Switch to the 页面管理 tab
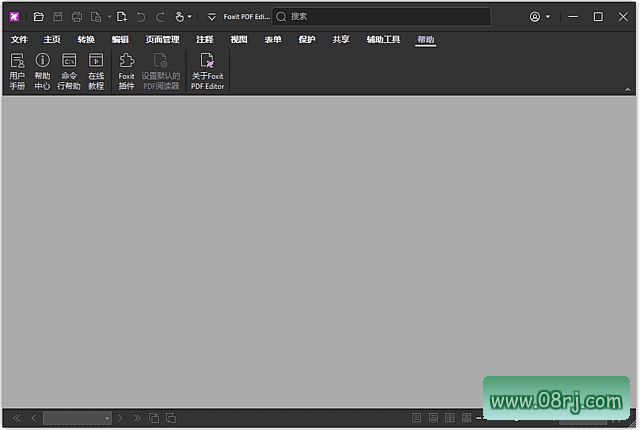This screenshot has height=430, width=640. click(162, 39)
